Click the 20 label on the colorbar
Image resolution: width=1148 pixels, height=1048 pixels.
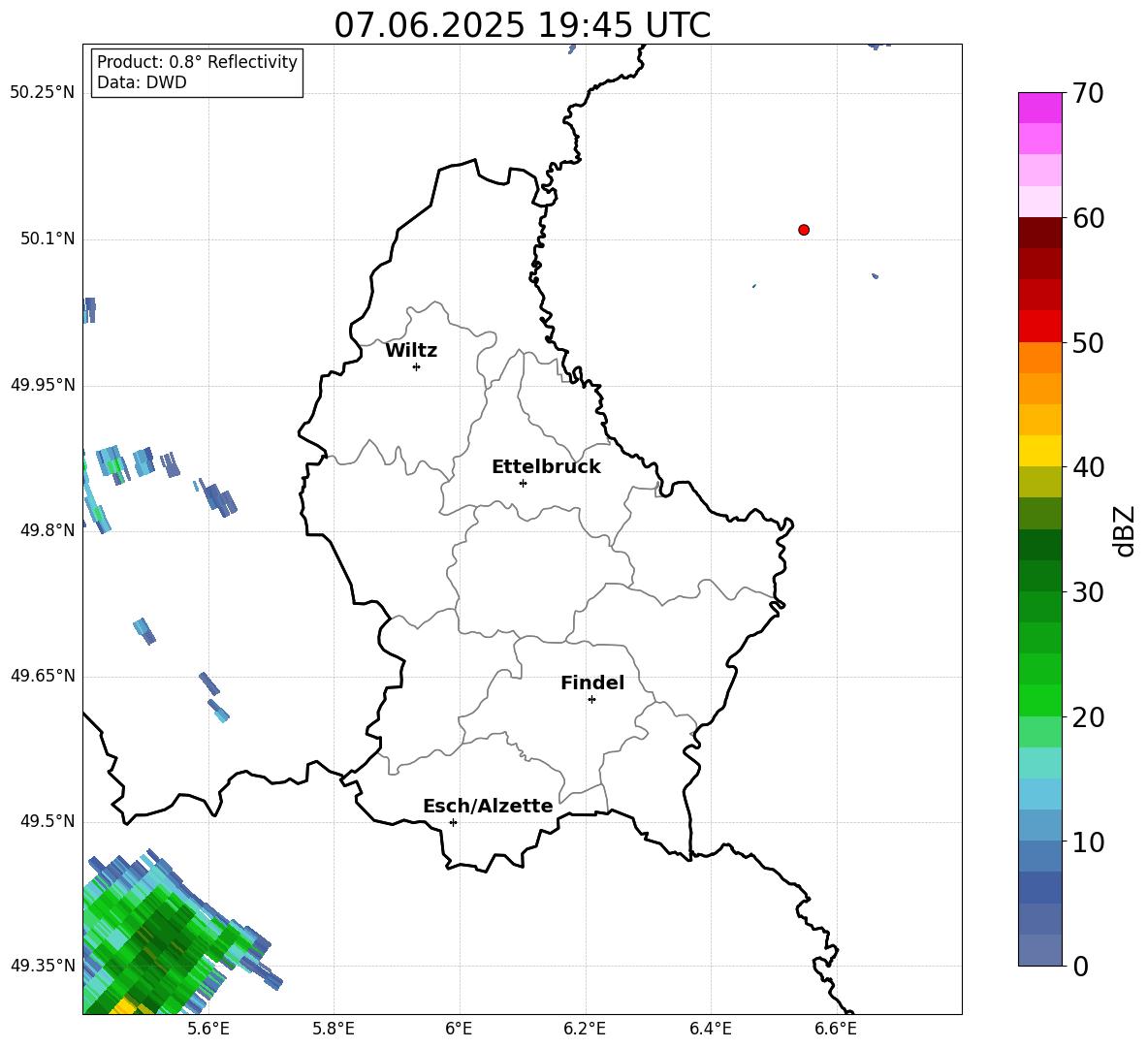click(x=1088, y=717)
